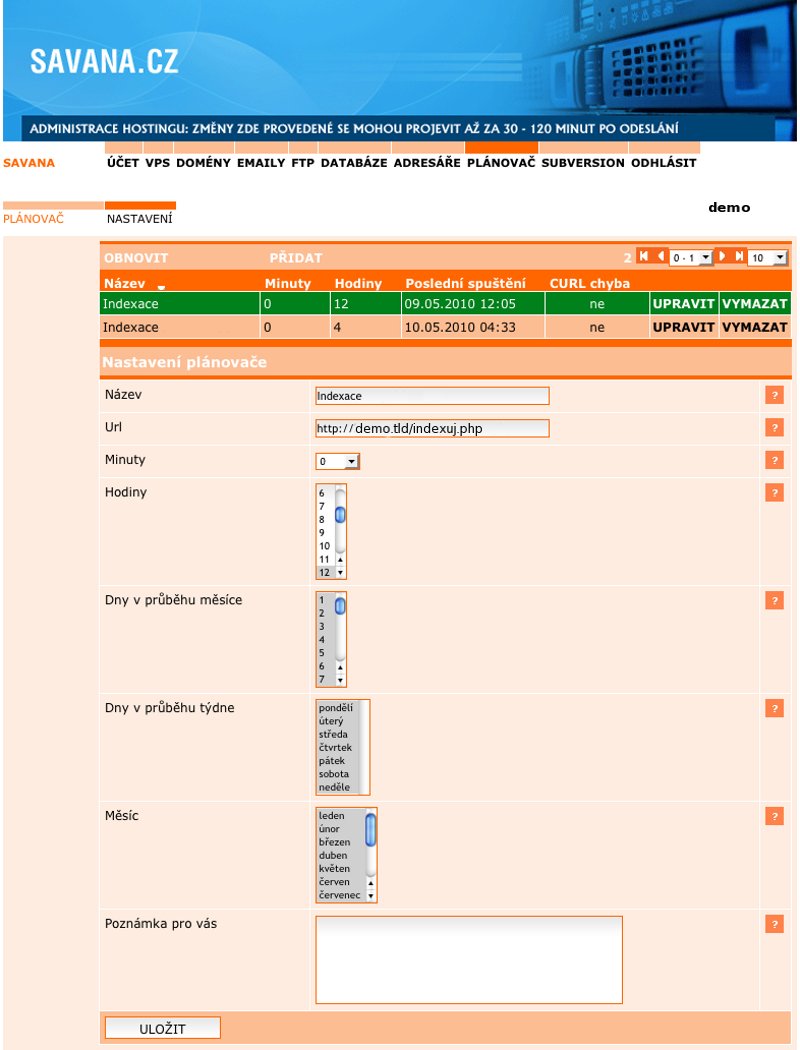Switch to the NASTAVENÍ tab
Viewport: 800px width, 1050px height.
pos(140,218)
